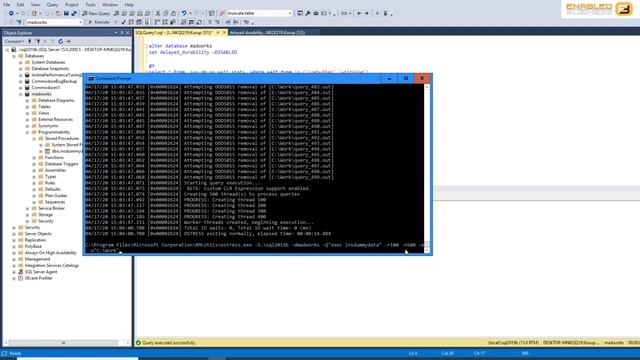This screenshot has width=640, height=360.
Task: Select the External Resources folder
Action: click(56, 119)
